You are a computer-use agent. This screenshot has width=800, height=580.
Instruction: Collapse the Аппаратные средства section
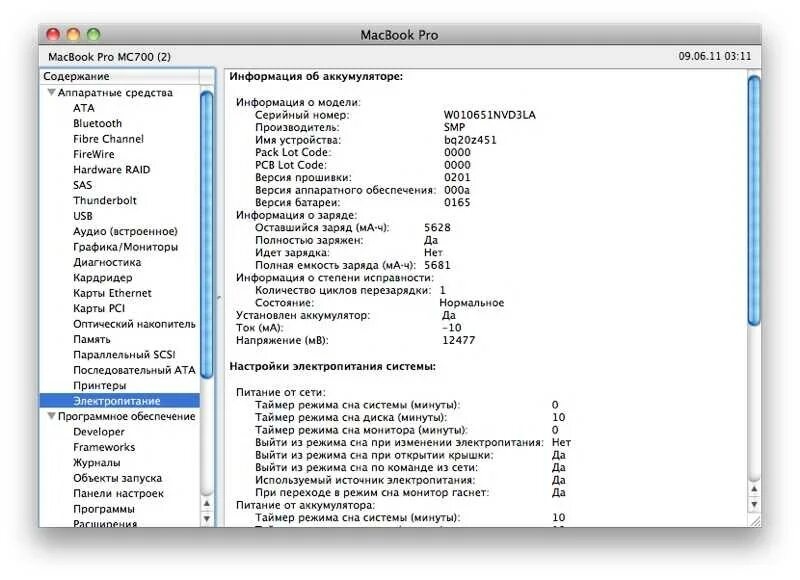click(x=51, y=92)
